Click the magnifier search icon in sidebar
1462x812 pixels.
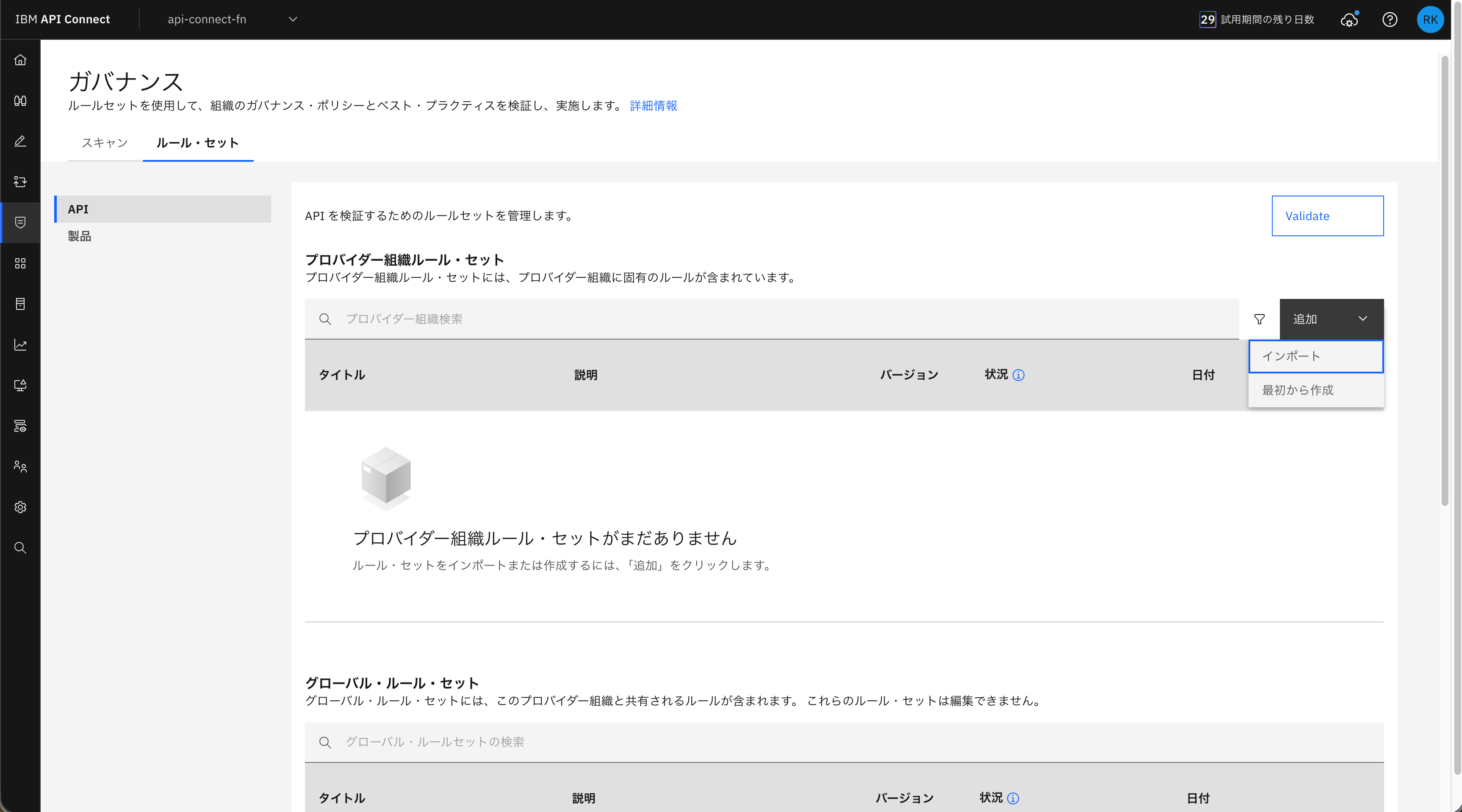coord(20,547)
